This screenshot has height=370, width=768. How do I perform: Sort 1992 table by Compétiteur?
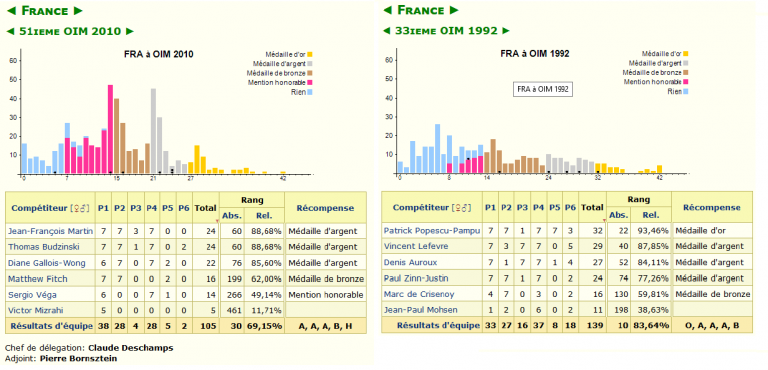pos(420,208)
